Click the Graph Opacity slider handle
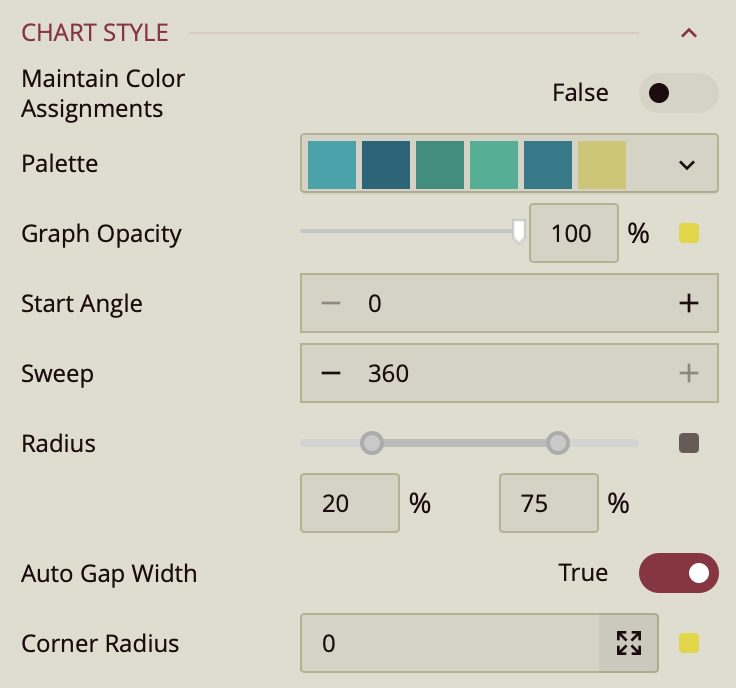 point(518,232)
